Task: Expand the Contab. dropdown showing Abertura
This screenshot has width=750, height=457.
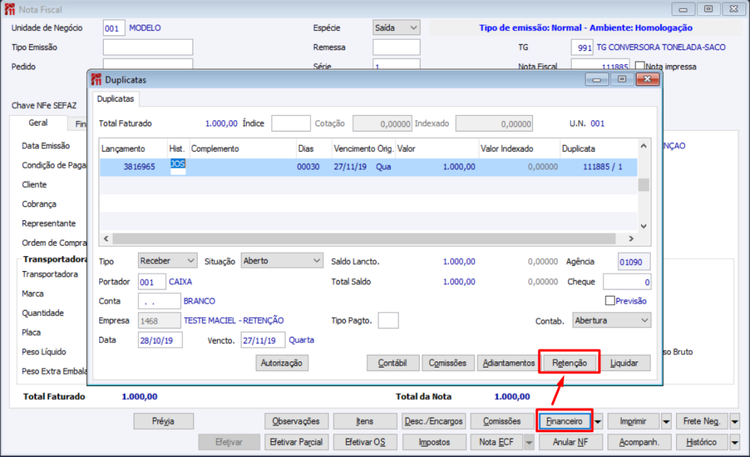Action: click(x=611, y=320)
